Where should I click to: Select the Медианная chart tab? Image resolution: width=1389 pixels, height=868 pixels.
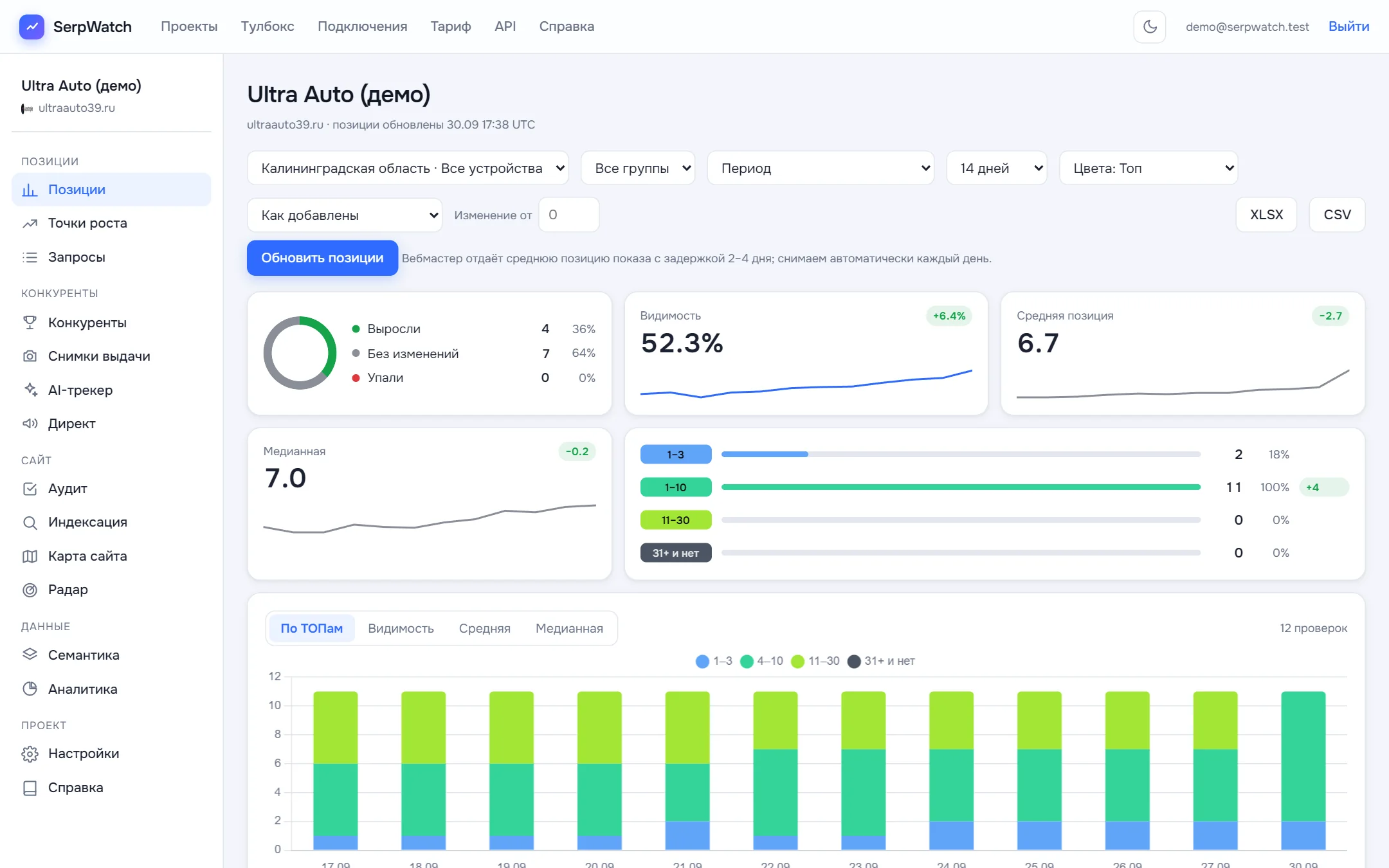click(569, 628)
